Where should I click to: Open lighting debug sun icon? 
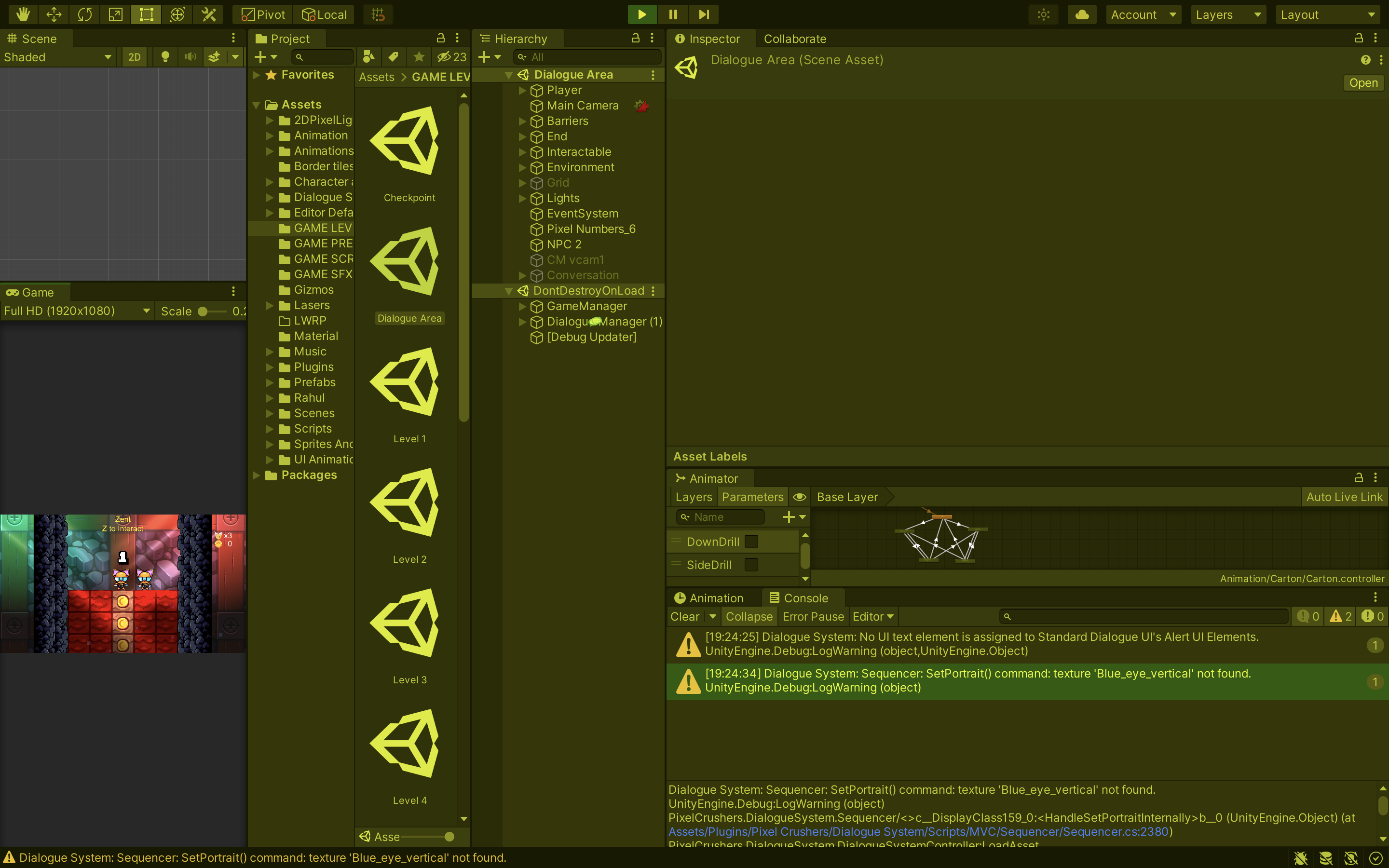(x=1044, y=14)
